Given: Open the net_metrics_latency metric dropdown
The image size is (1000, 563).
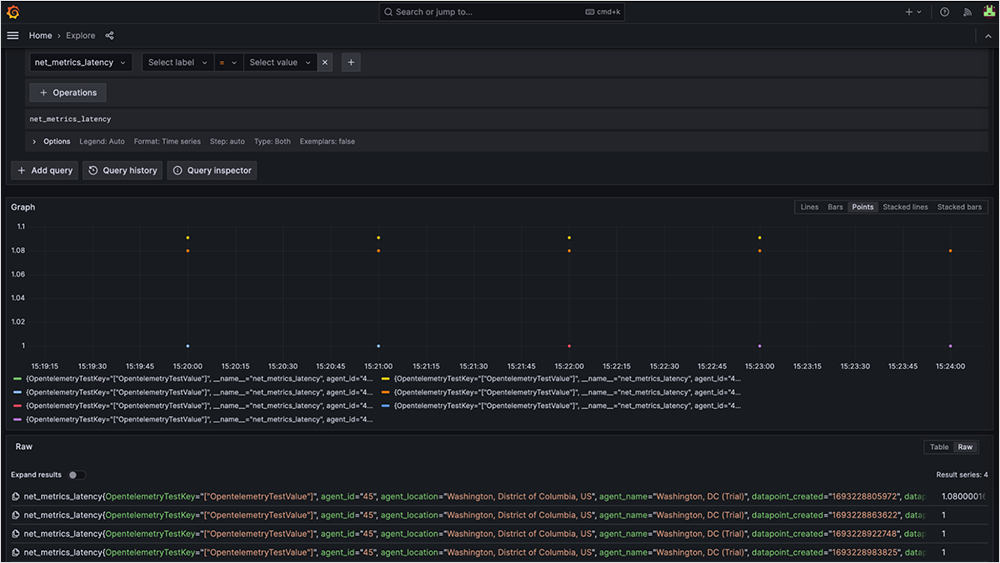Looking at the screenshot, I should (81, 62).
